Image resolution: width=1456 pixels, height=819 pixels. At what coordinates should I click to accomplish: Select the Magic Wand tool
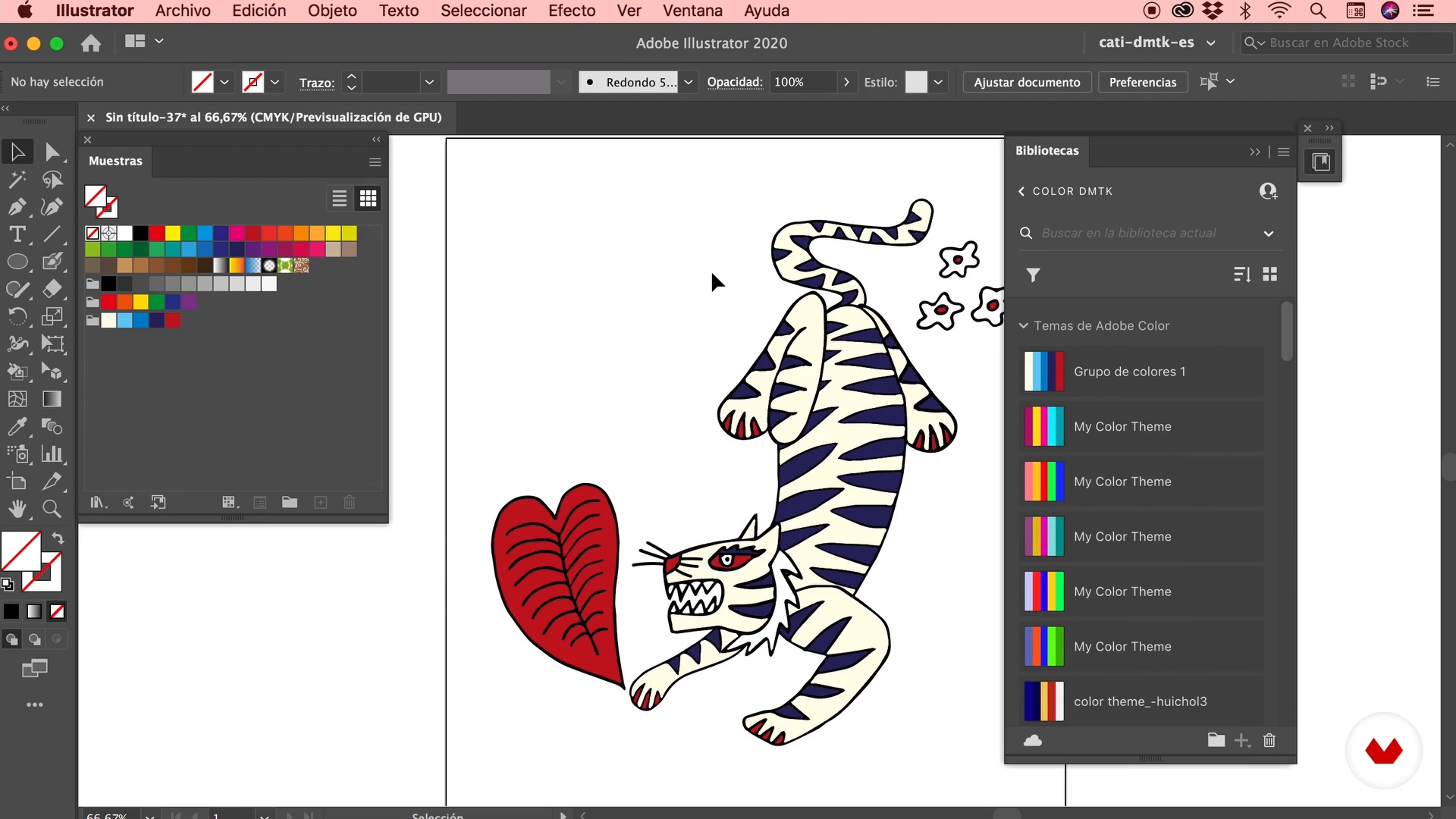click(x=17, y=180)
